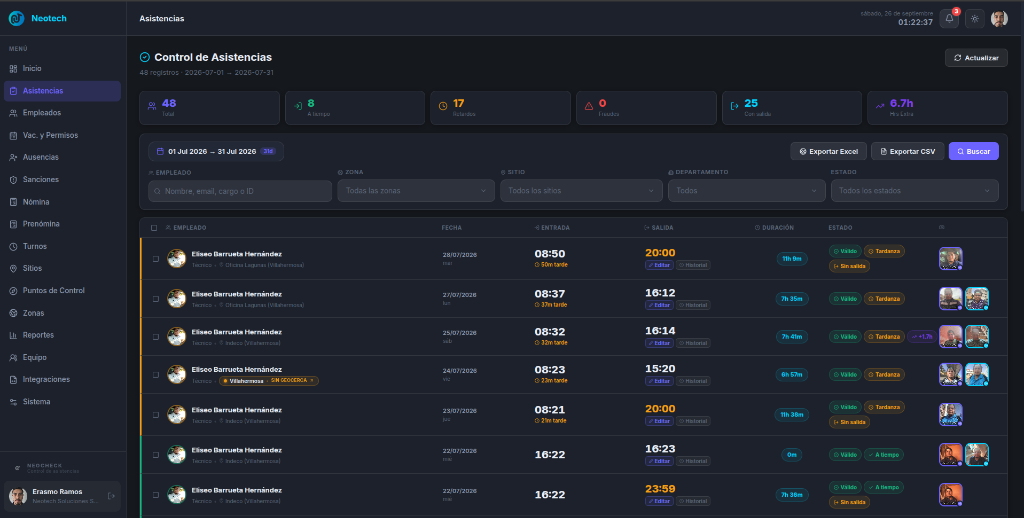1024x518 pixels.
Task: Click Editar under the 28/07/2026 salida
Action: 659,265
